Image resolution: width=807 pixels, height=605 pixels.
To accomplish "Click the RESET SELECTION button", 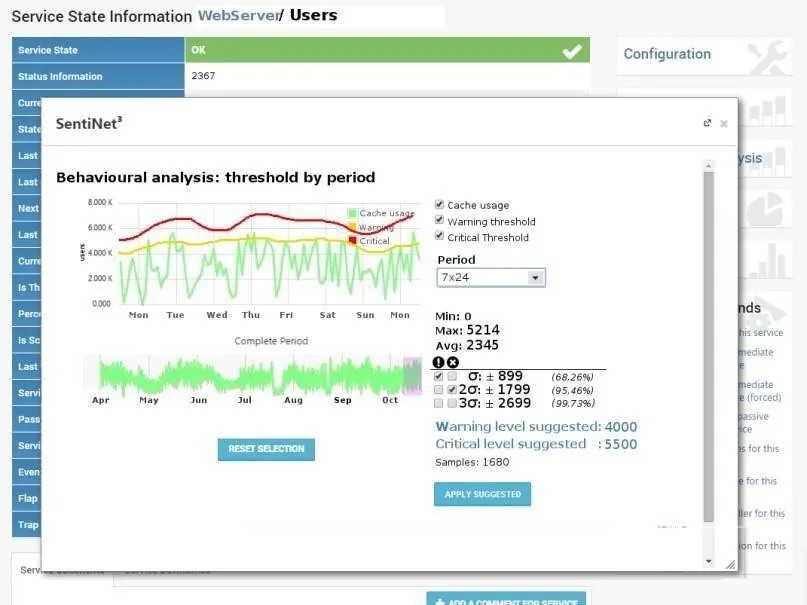I will click(266, 449).
